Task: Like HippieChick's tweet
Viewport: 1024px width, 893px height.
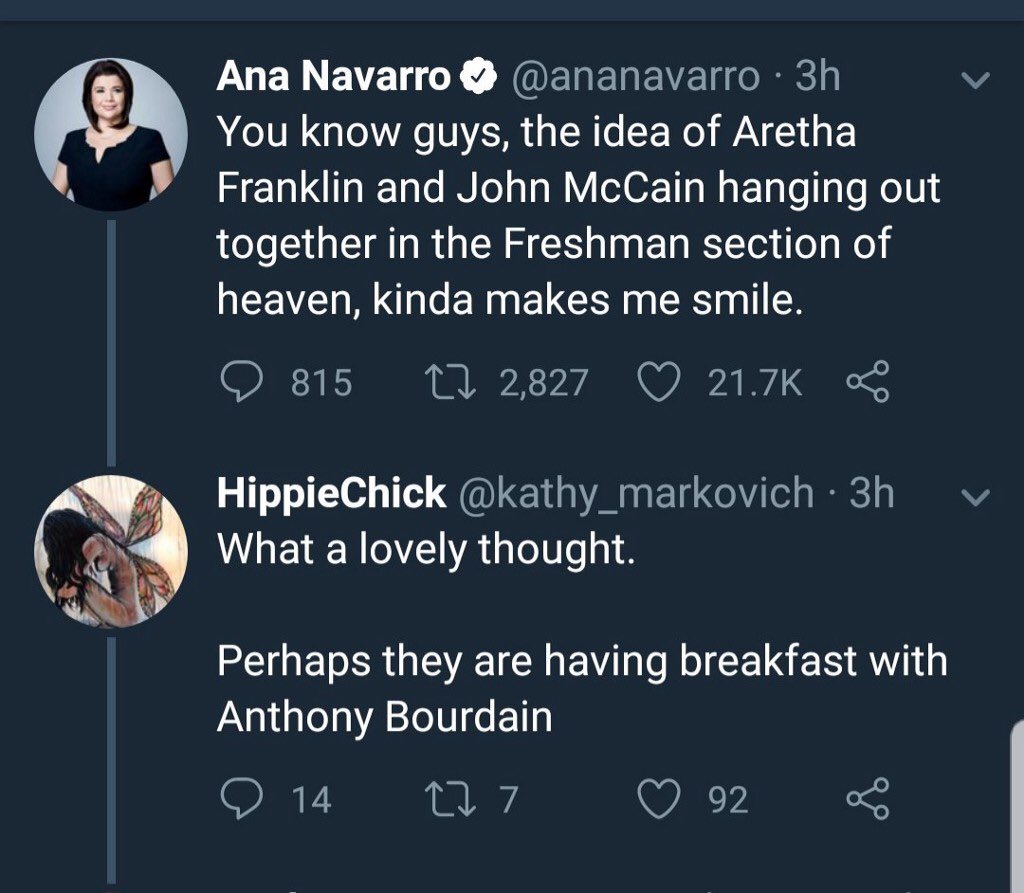Action: [x=657, y=798]
